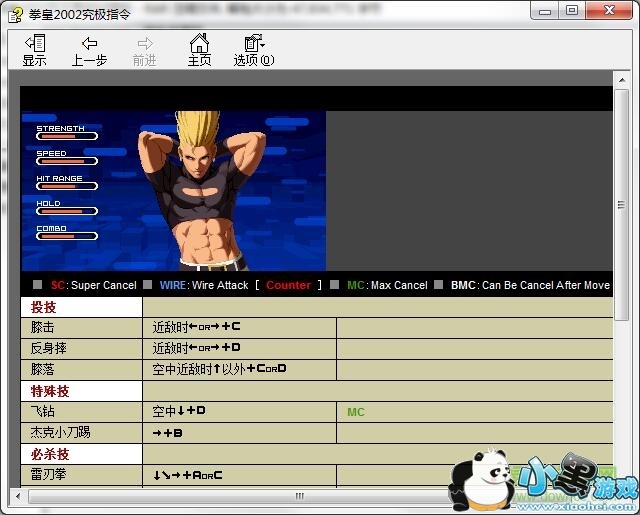The image size is (640, 515).
Task: Click the 飞钻 move name cell
Action: point(81,411)
